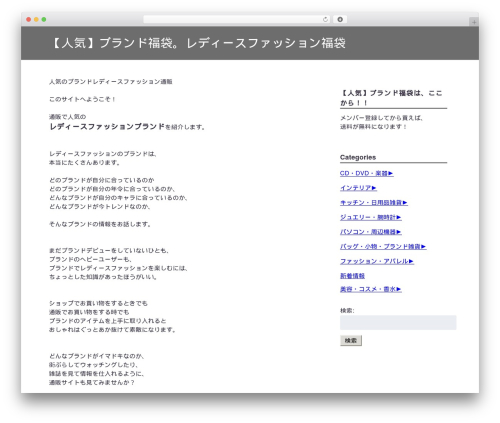
Task: Click the red close window button
Action: pos(29,19)
